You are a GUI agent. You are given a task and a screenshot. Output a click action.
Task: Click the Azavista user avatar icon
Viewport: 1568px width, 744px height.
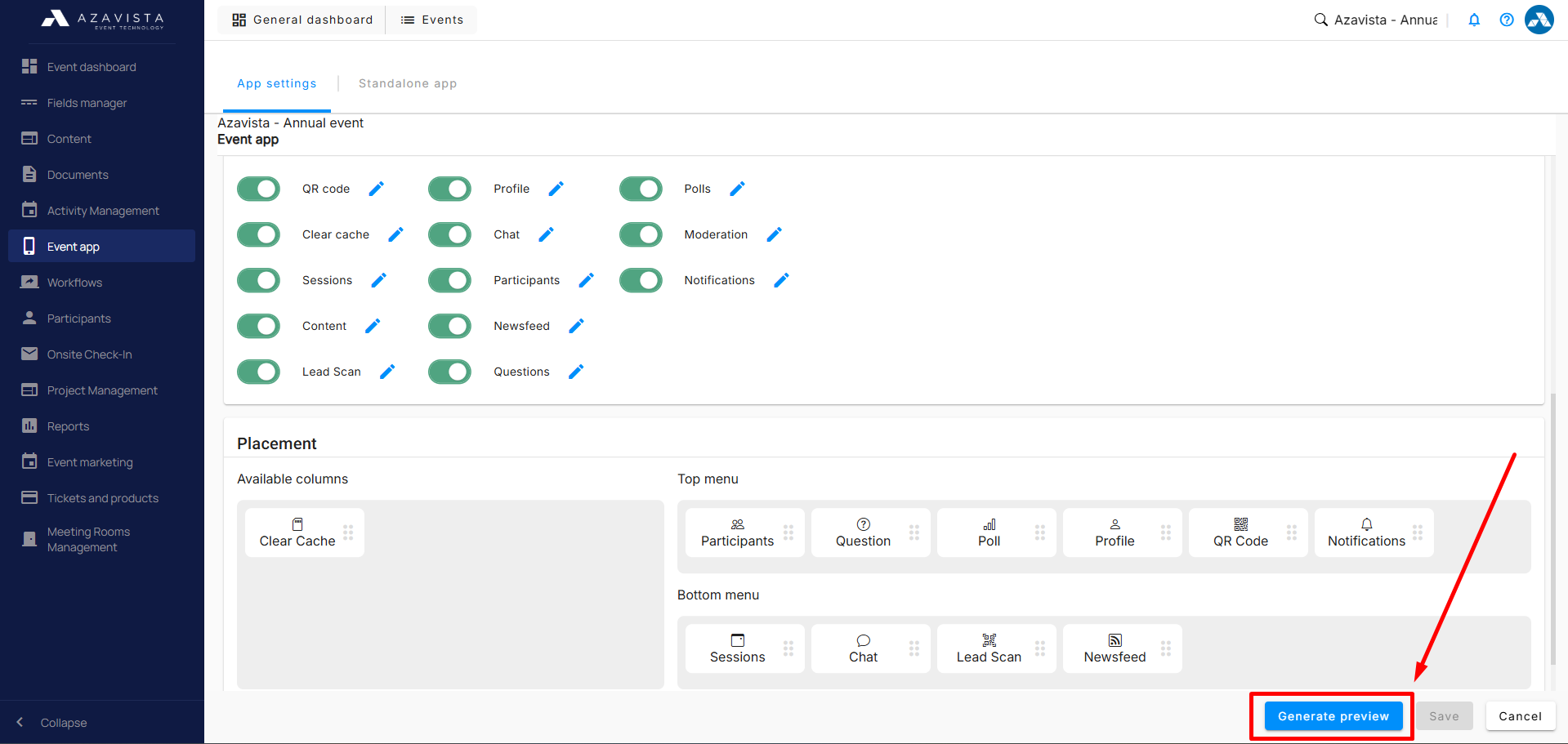pyautogui.click(x=1539, y=20)
